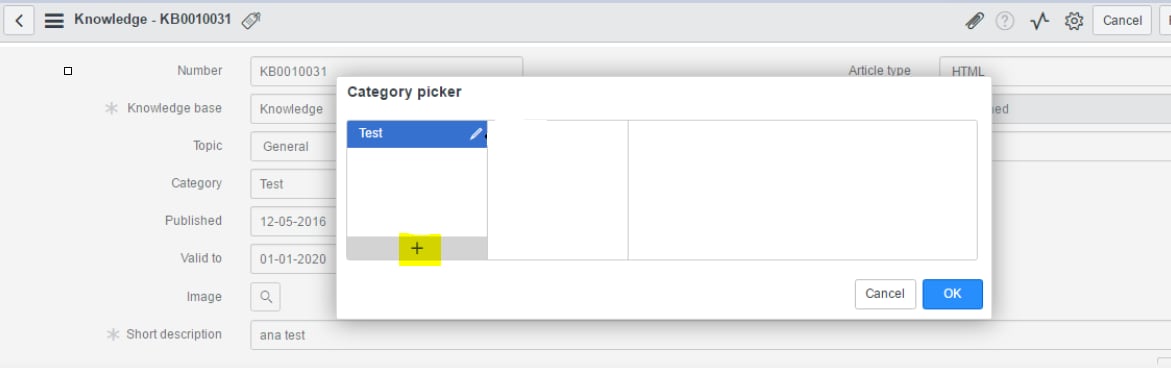Screen dimensions: 1171x368
Task: Click the pencil edit icon on Test
Action: point(476,134)
